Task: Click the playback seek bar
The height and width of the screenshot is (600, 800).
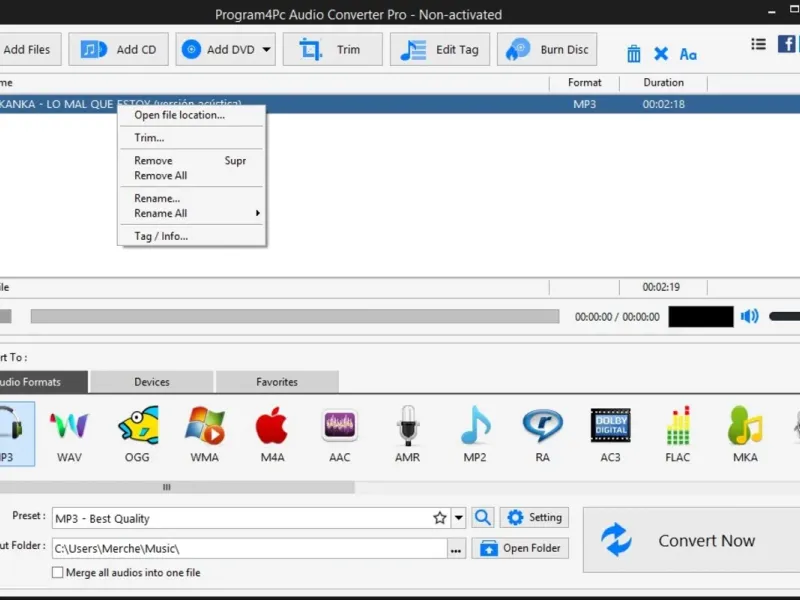Action: pyautogui.click(x=295, y=316)
